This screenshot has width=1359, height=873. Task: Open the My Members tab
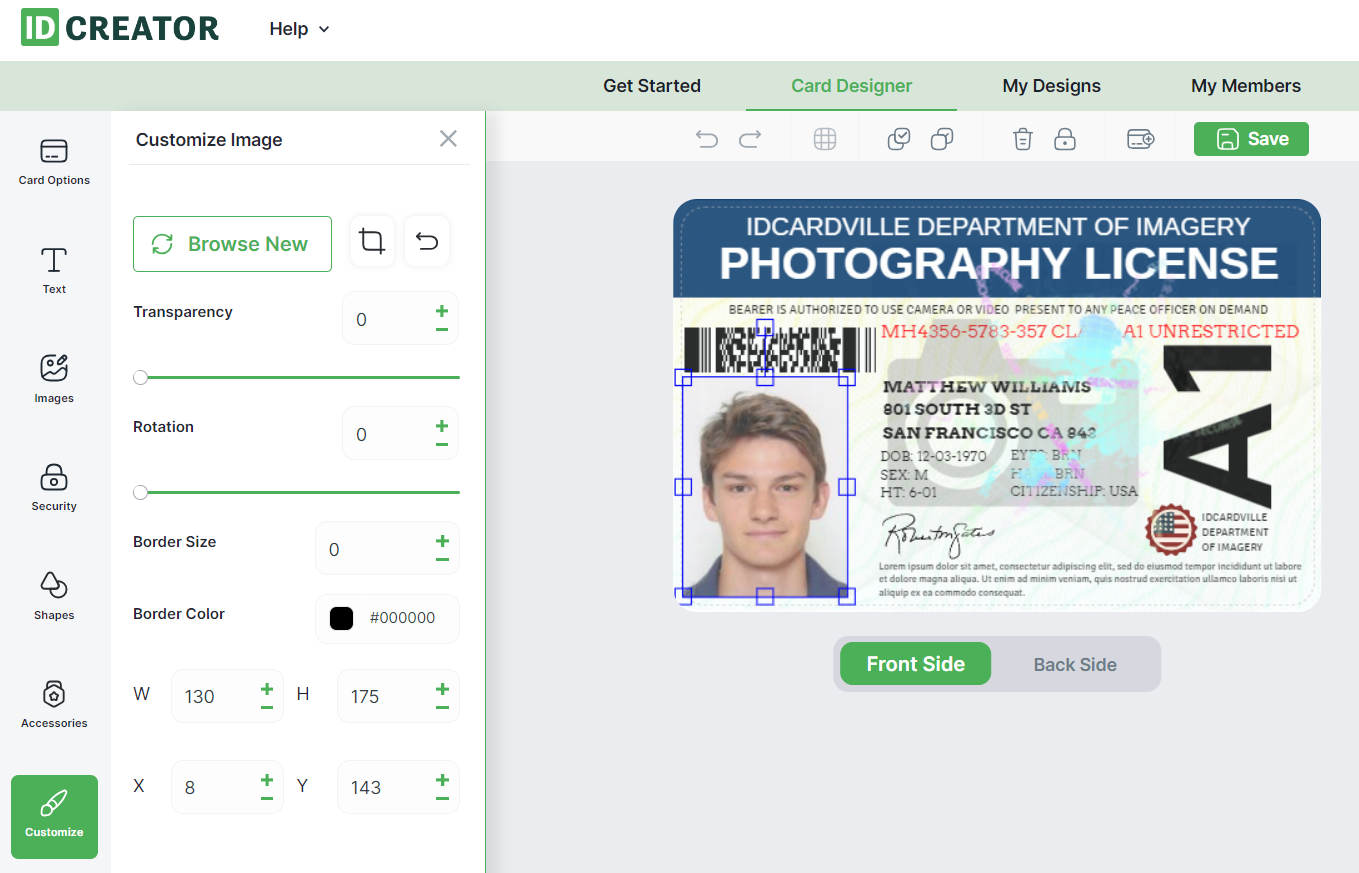tap(1246, 86)
